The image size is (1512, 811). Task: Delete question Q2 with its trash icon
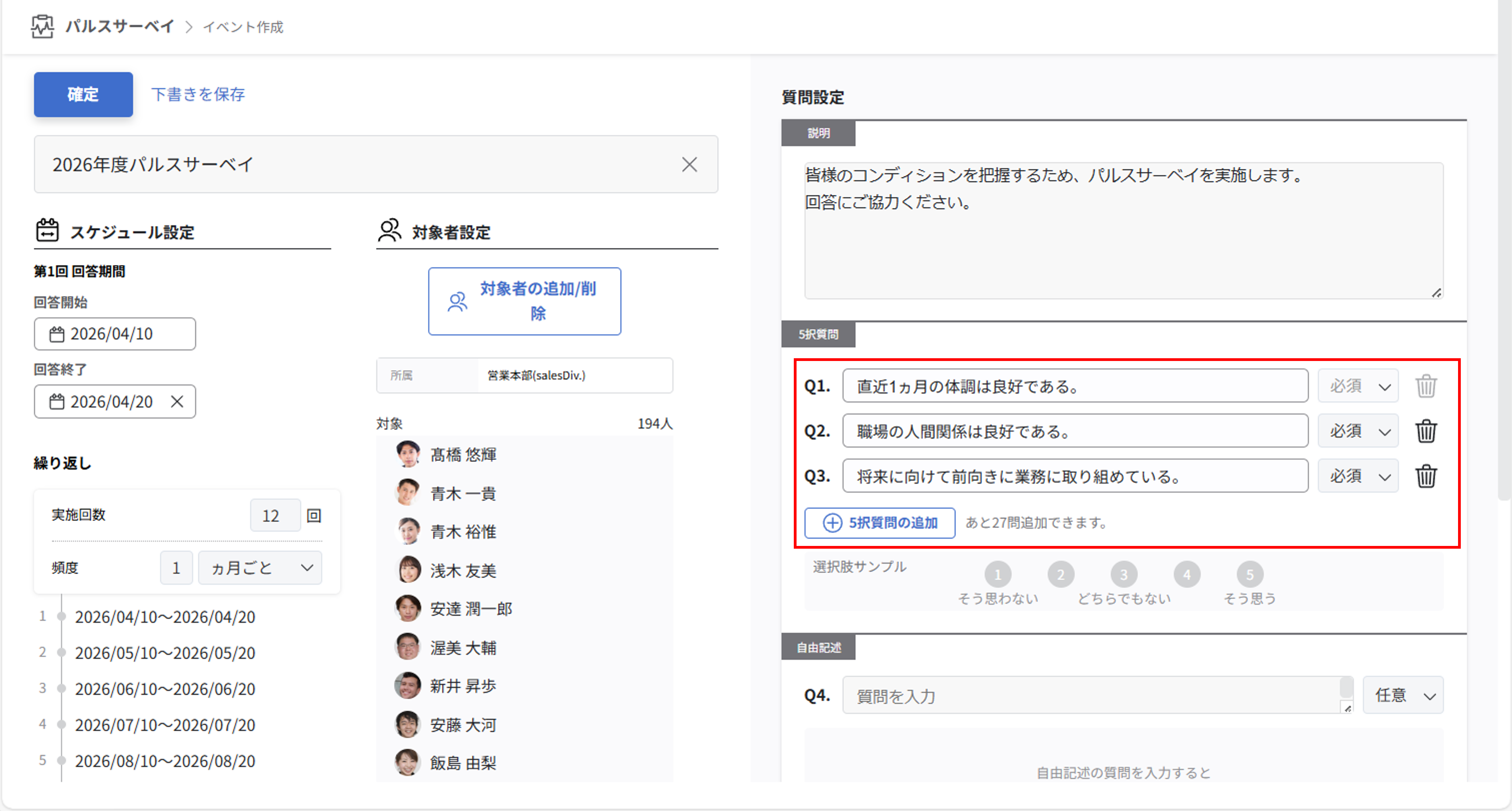coord(1427,431)
